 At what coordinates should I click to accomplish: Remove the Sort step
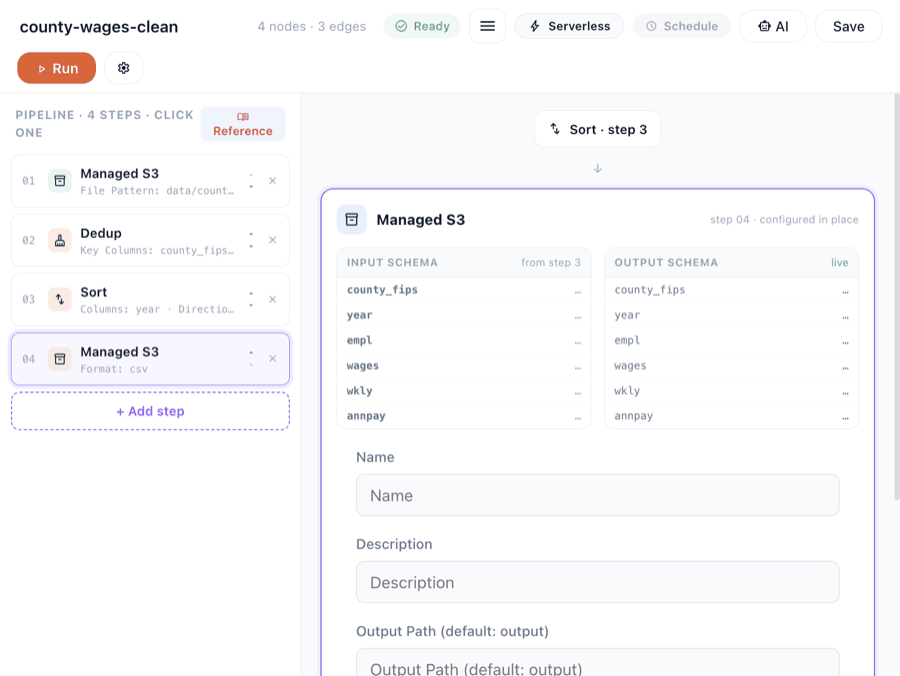coord(273,300)
